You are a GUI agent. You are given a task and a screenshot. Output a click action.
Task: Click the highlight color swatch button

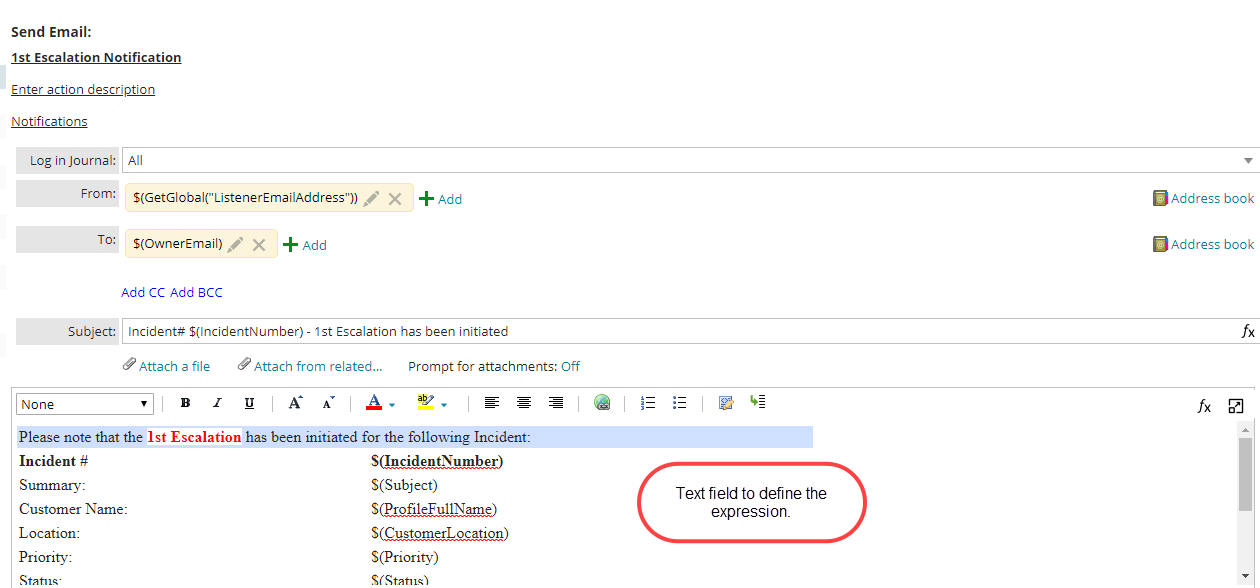pyautogui.click(x=425, y=403)
